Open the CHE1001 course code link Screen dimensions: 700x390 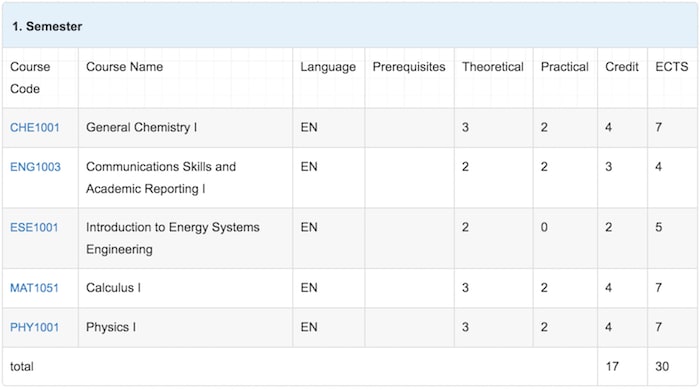click(34, 128)
